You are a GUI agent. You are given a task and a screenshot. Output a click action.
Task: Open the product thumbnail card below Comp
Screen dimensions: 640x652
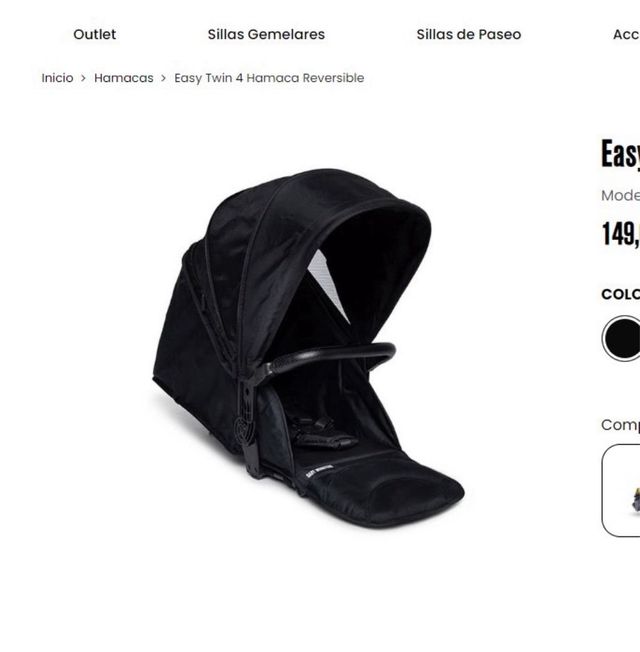[621, 490]
